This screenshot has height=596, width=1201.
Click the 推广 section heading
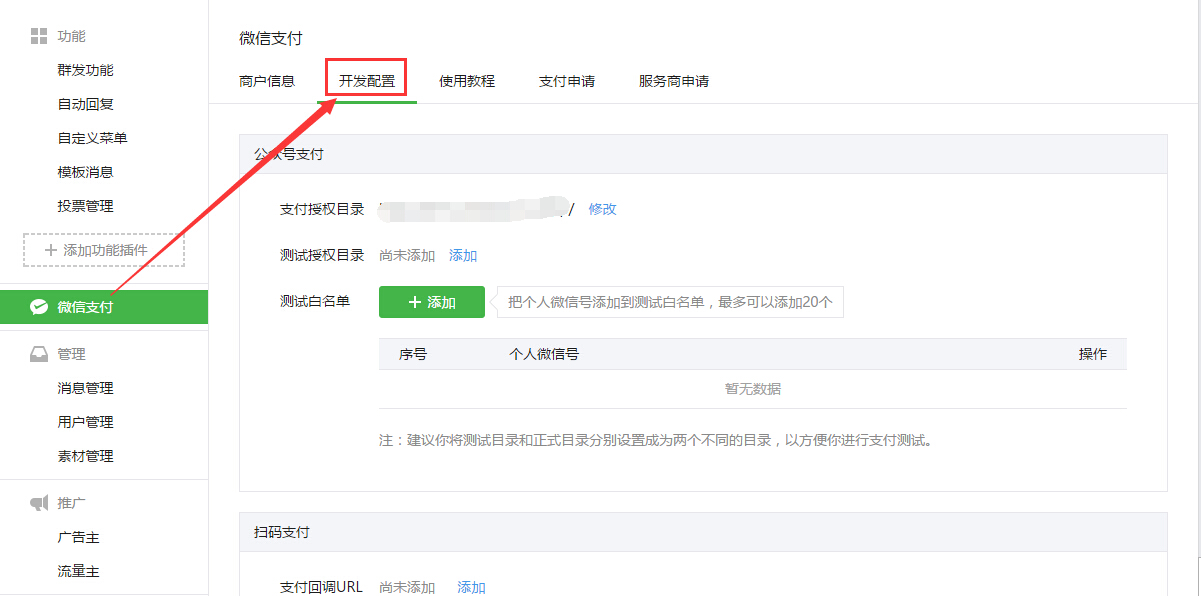72,503
